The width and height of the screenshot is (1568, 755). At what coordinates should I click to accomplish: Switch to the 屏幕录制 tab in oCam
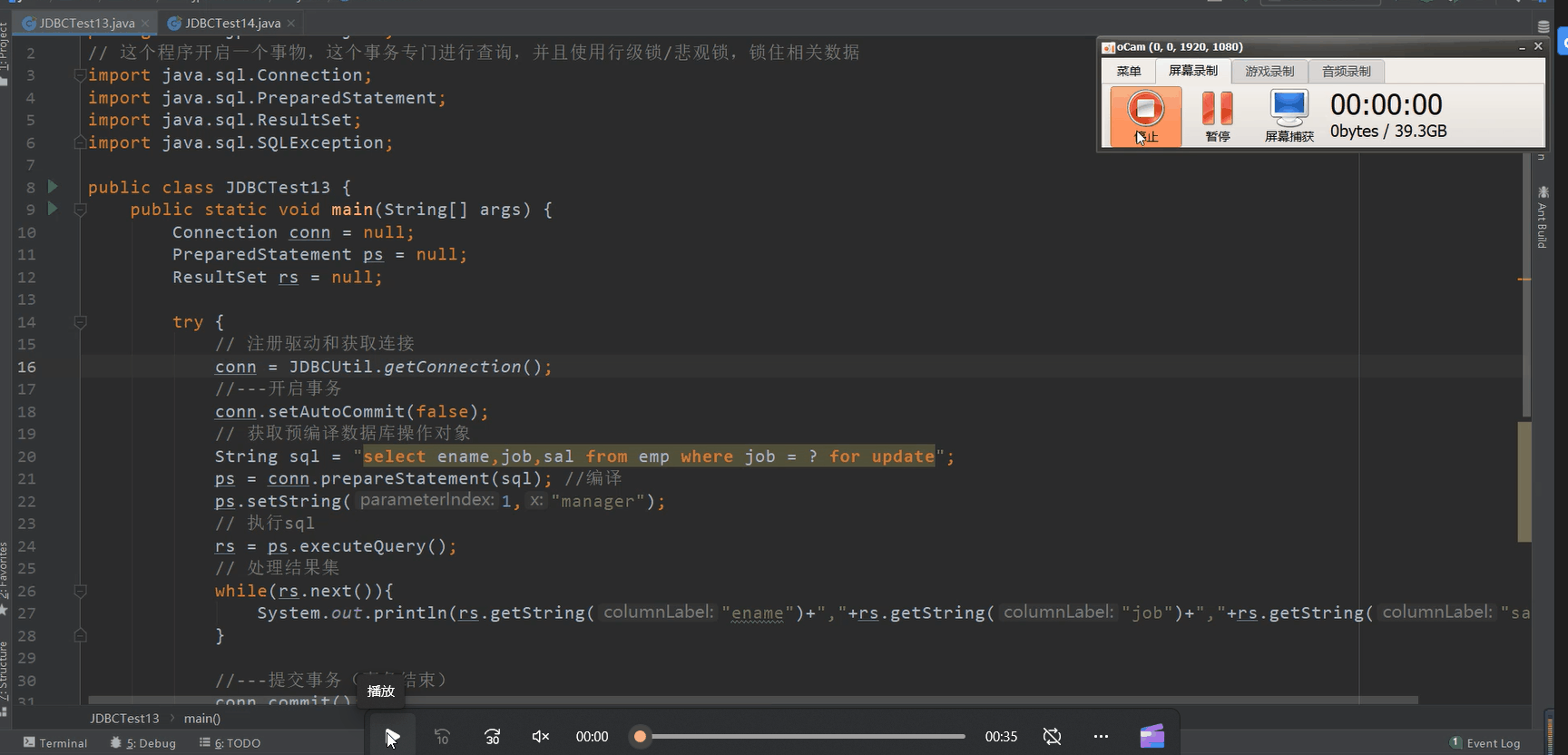[1192, 71]
